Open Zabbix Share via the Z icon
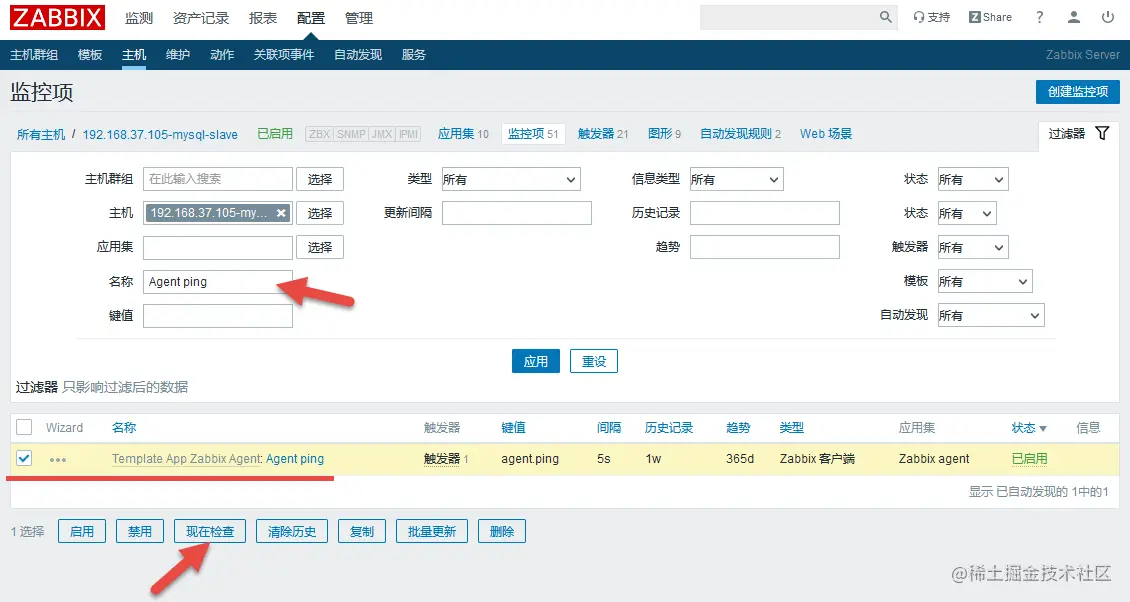This screenshot has width=1130, height=602. (975, 16)
